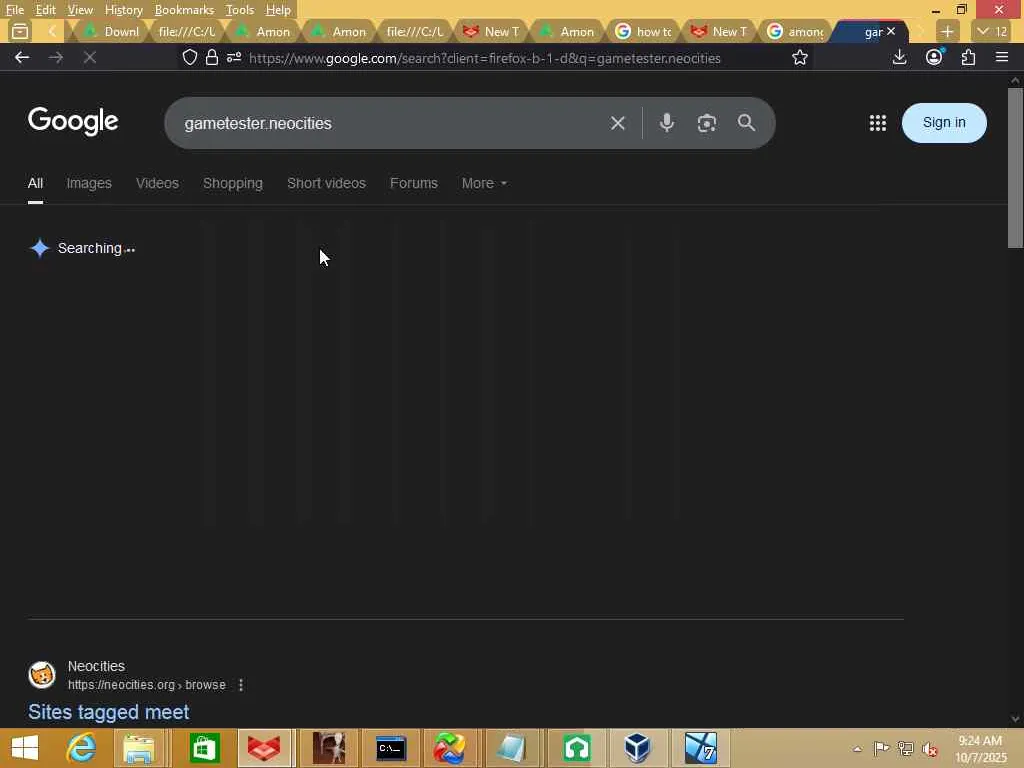The height and width of the screenshot is (768, 1024).
Task: Open the options menu for the Neocities result
Action: (241, 685)
